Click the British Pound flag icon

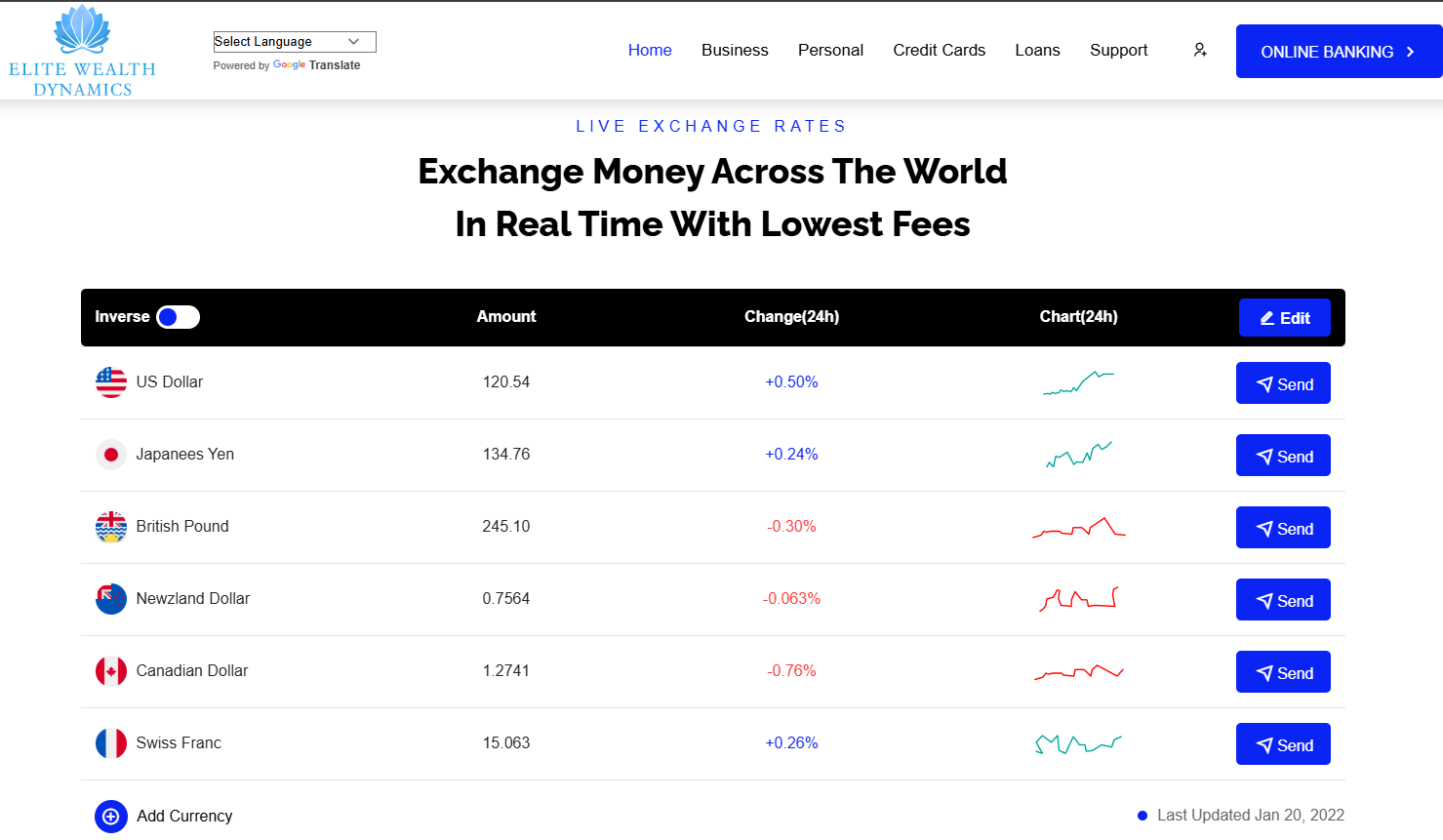[111, 527]
